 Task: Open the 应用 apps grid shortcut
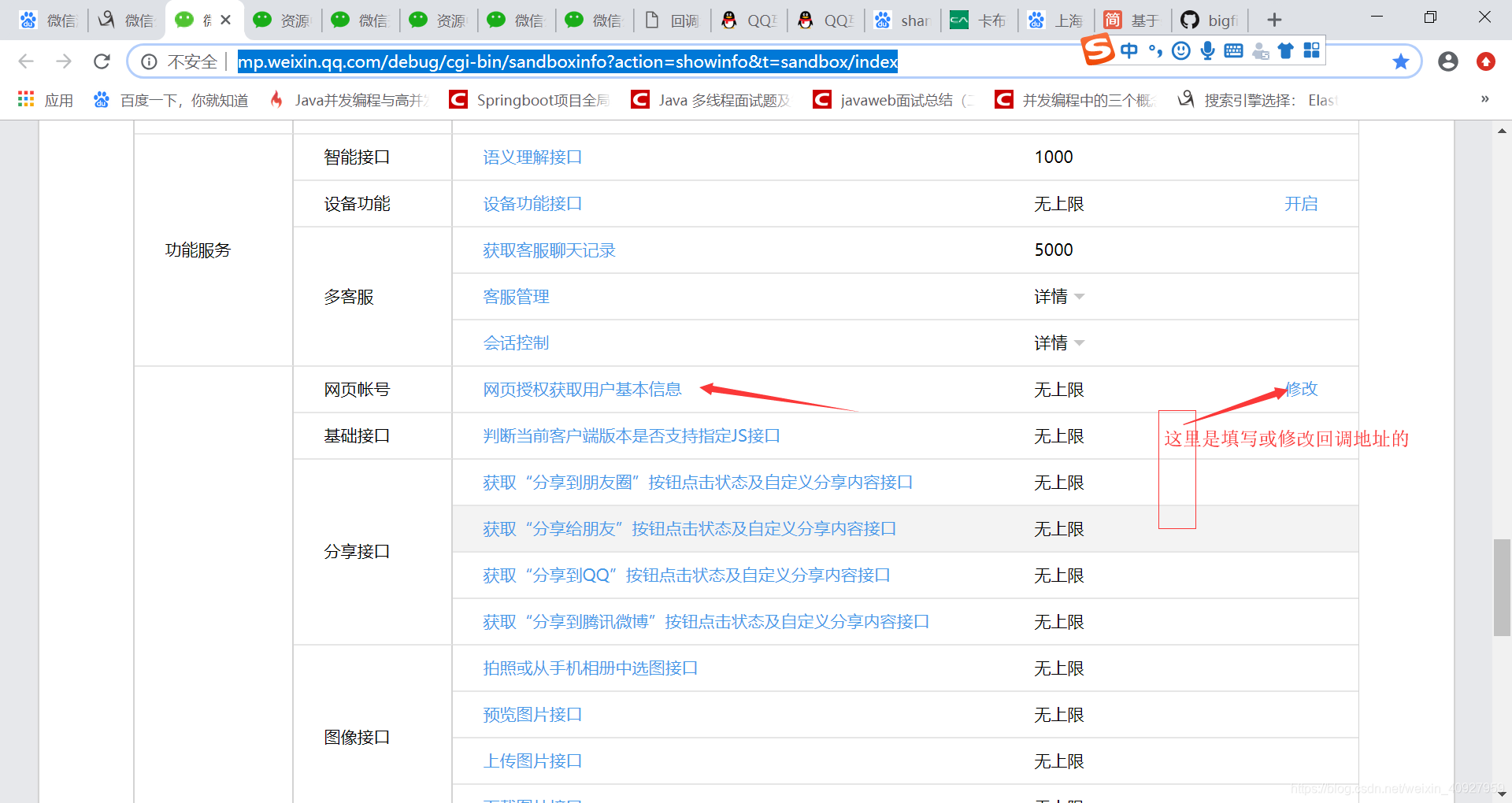click(x=46, y=99)
